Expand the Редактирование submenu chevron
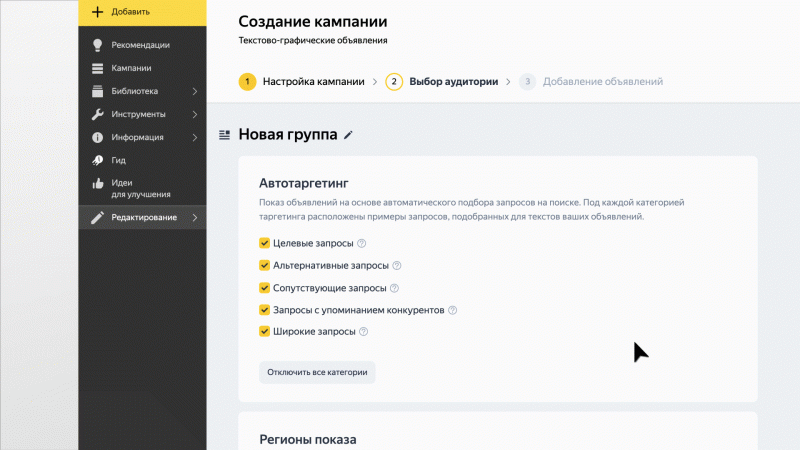The image size is (800, 450). click(194, 218)
